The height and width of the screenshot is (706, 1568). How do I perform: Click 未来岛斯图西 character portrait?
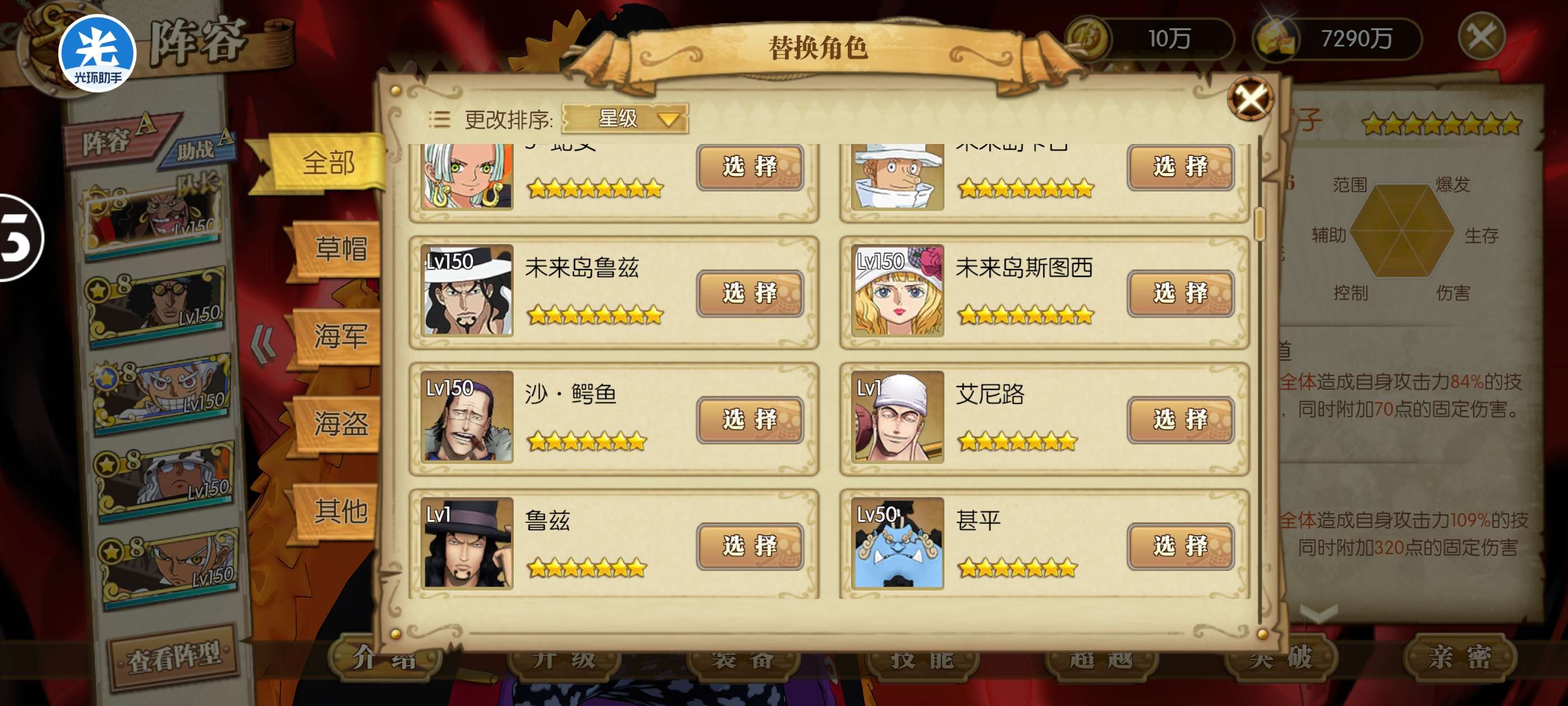pos(898,291)
